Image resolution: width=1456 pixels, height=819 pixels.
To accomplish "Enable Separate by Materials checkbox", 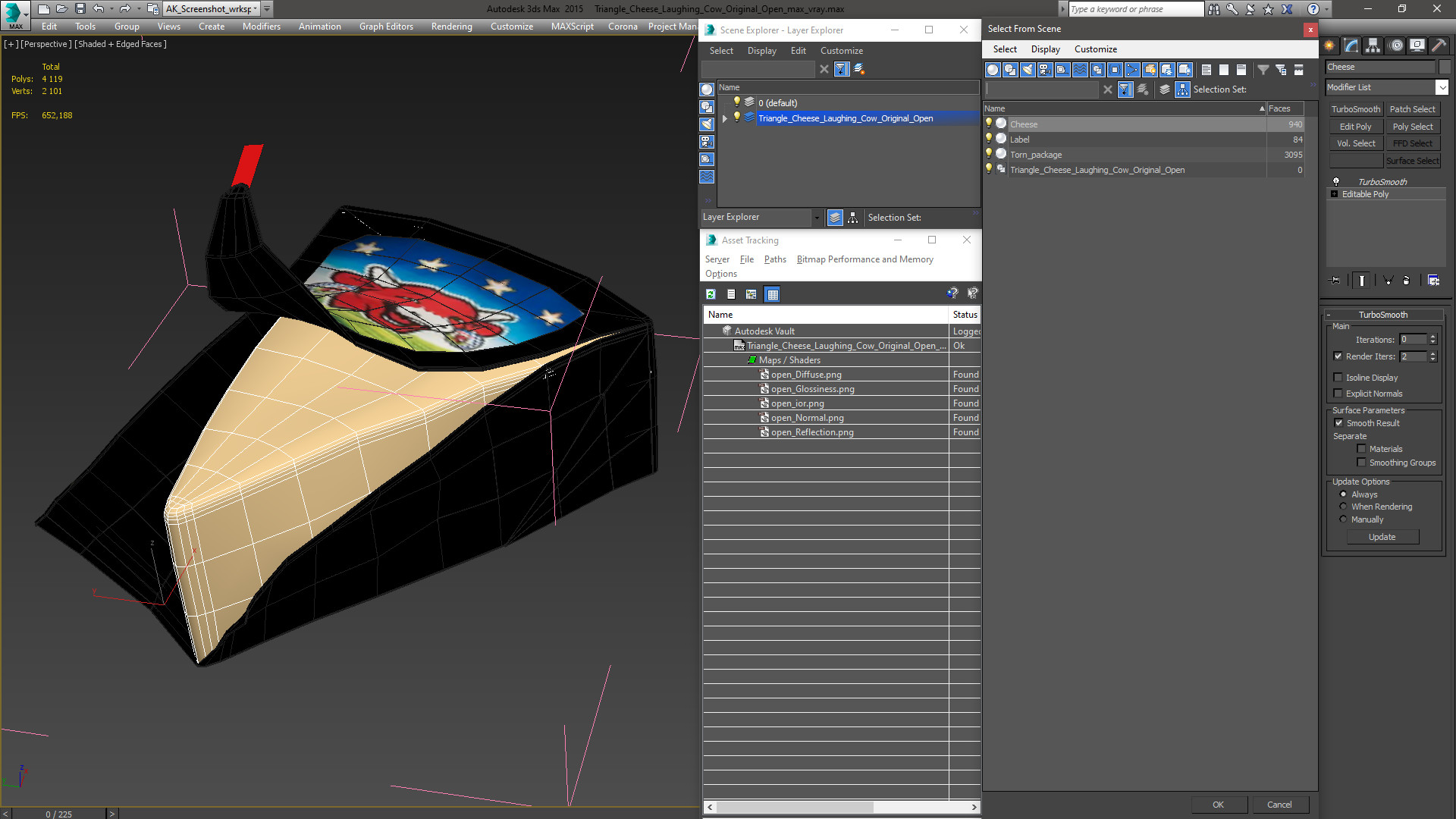I will pyautogui.click(x=1361, y=449).
